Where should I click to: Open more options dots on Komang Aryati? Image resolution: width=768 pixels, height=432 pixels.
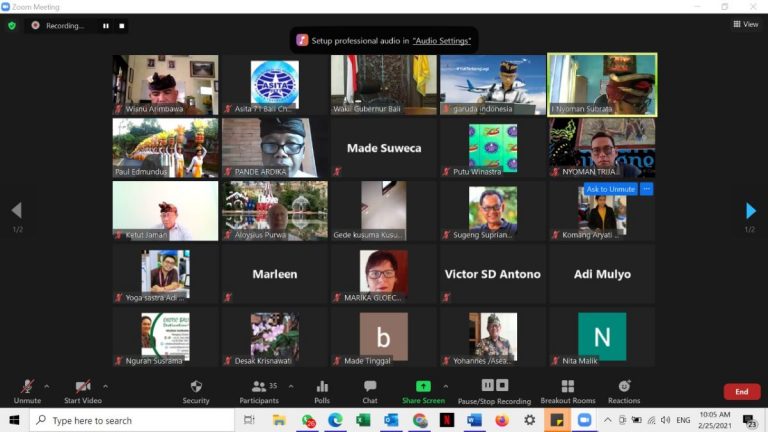(x=647, y=189)
